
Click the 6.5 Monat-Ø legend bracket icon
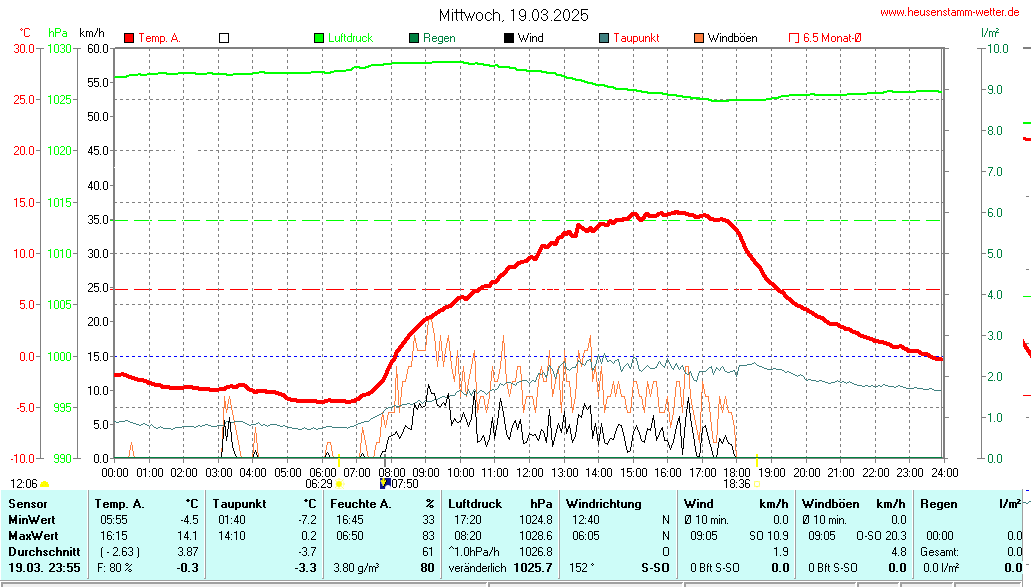794,38
